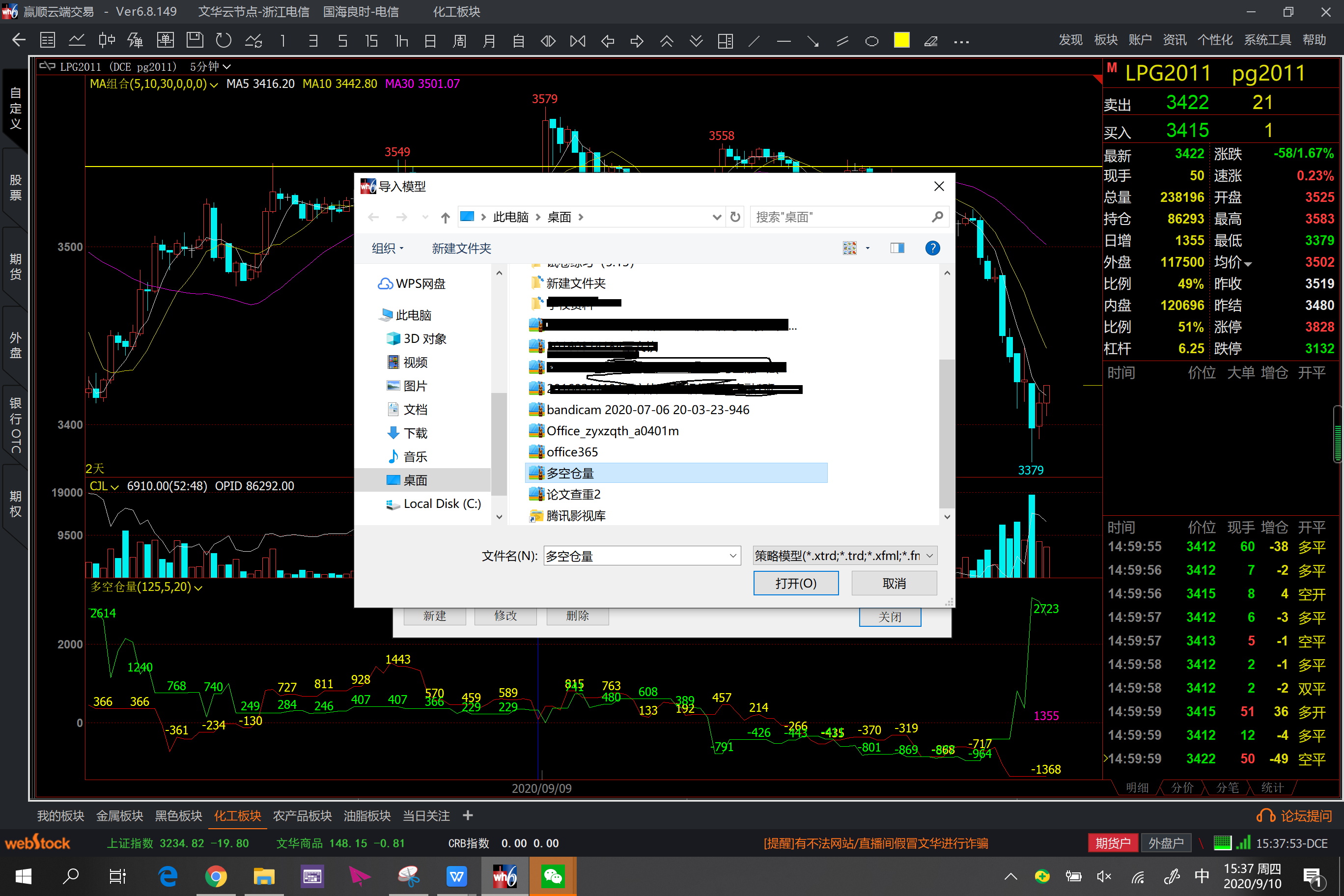Open the 论坛提问 link
Image resolution: width=1344 pixels, height=896 pixels.
[1295, 815]
